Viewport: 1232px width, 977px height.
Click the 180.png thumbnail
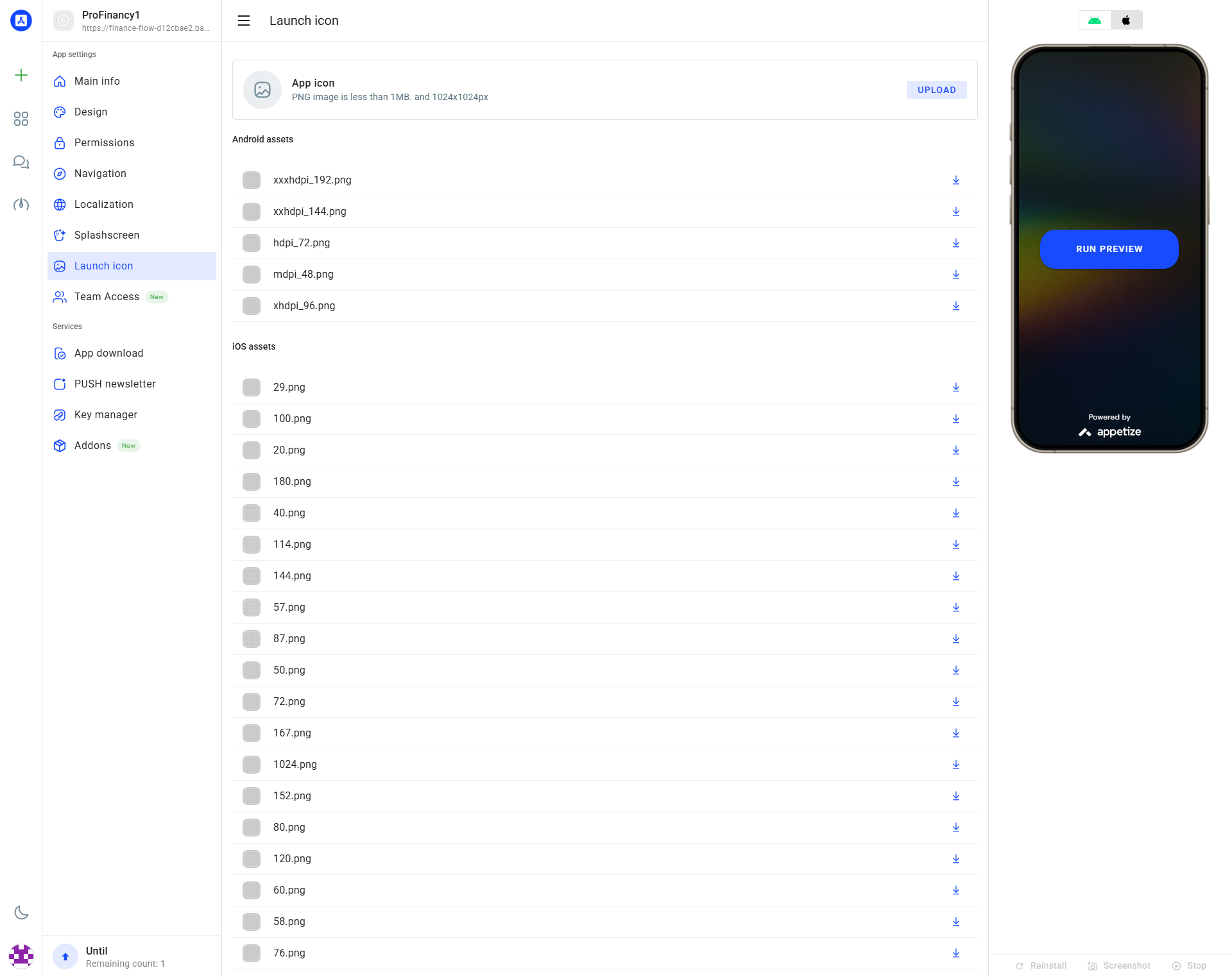tap(252, 482)
